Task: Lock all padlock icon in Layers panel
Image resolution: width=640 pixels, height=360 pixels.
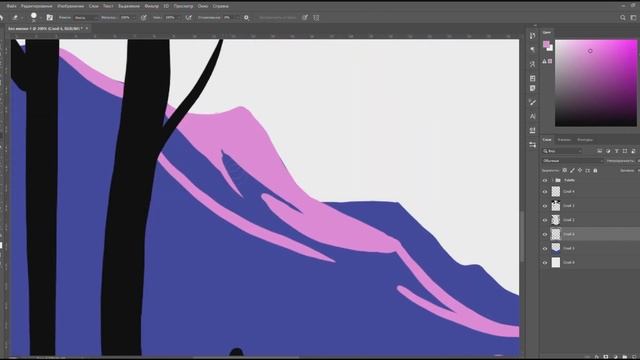Action: point(595,171)
